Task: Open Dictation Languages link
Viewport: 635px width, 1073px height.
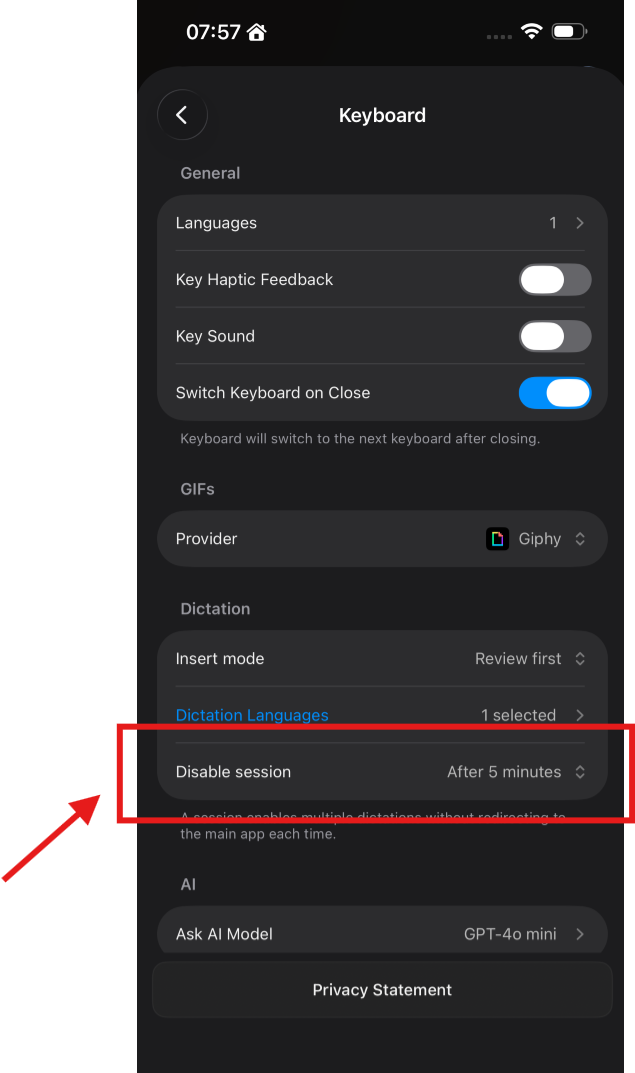Action: point(252,715)
